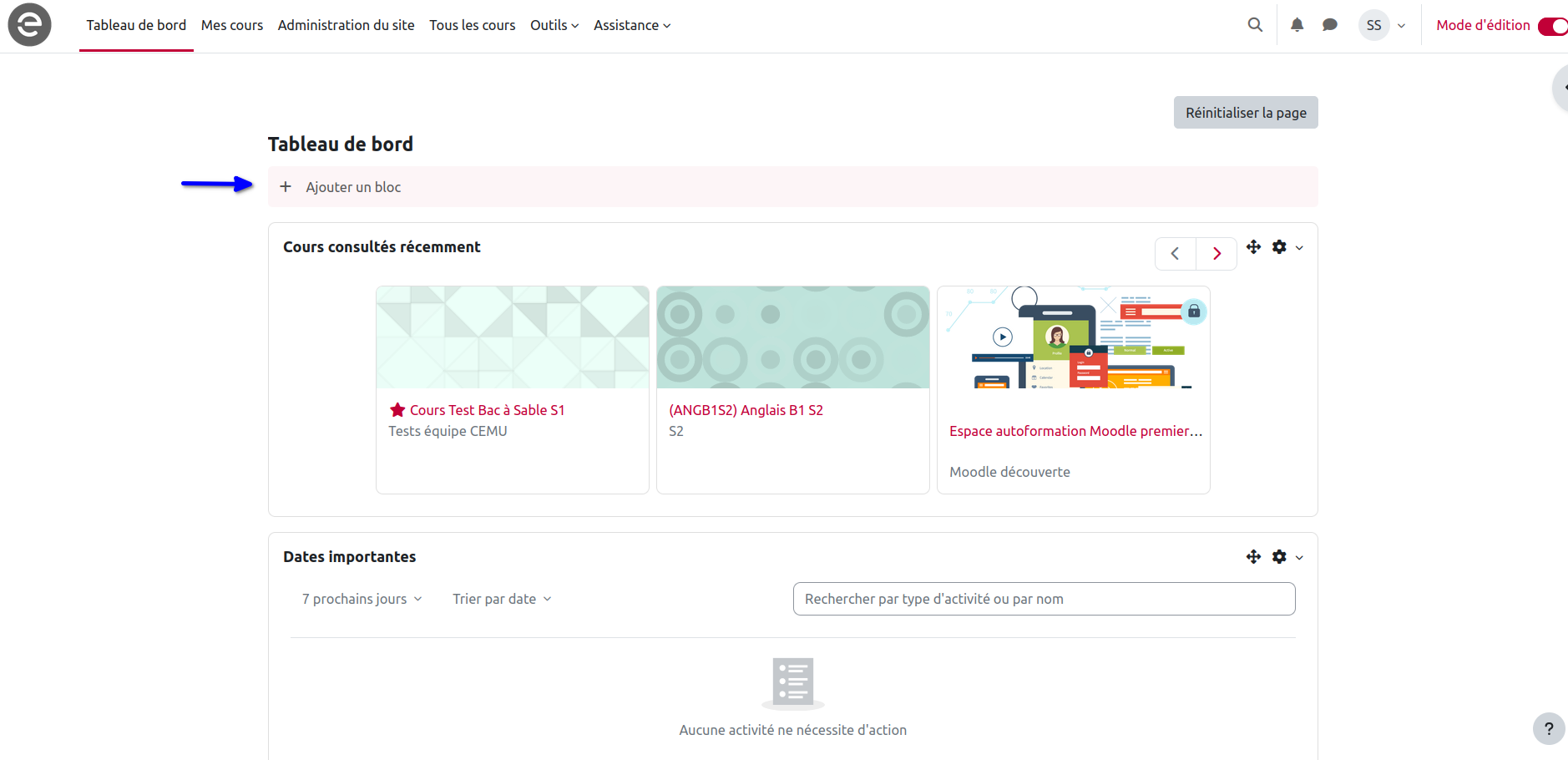Screen dimensions: 1568x760
Task: Open the messaging chat bubble icon
Action: 1330,25
